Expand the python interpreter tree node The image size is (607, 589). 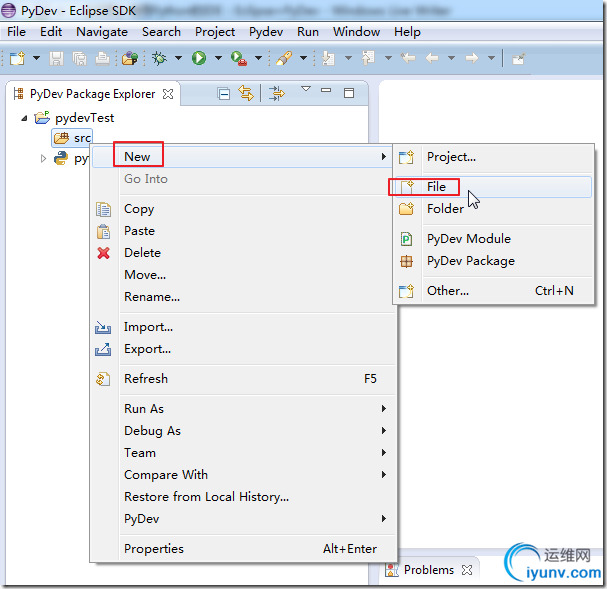tap(43, 158)
